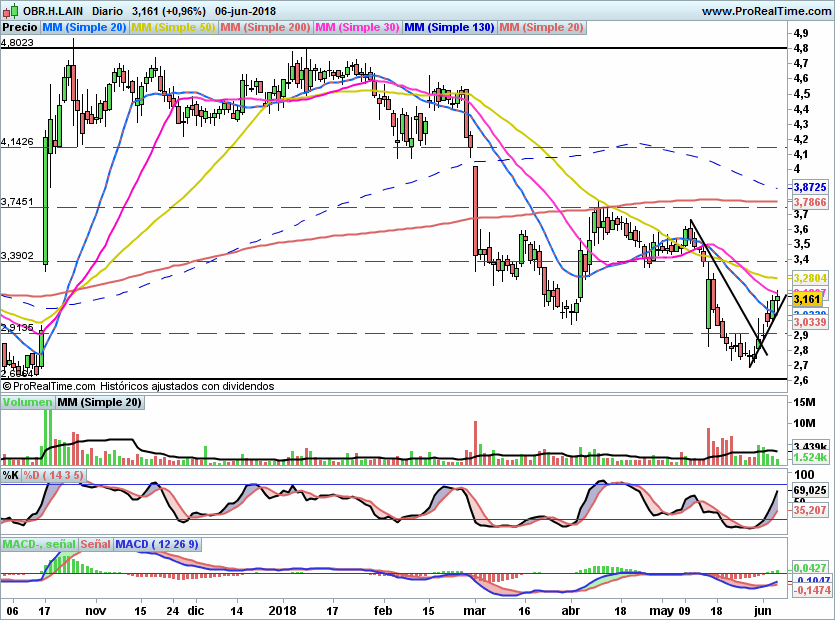Select the MM (Simple 20) volume label
835x620 pixels.
pos(99,402)
